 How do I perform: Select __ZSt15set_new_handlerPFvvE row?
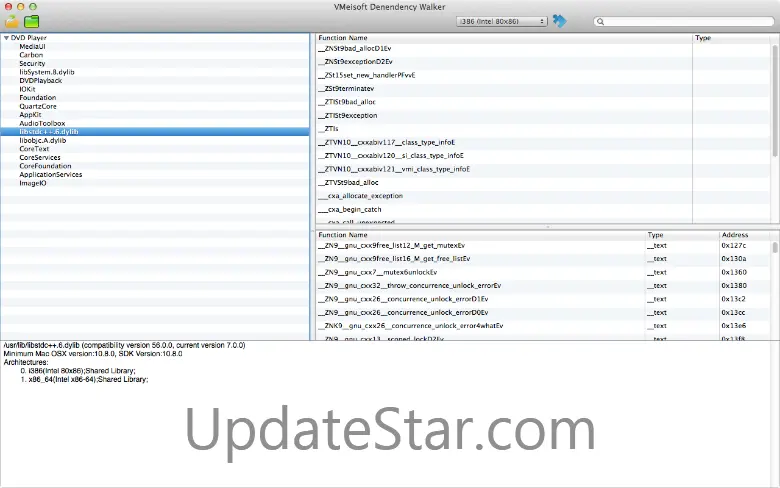(x=543, y=75)
